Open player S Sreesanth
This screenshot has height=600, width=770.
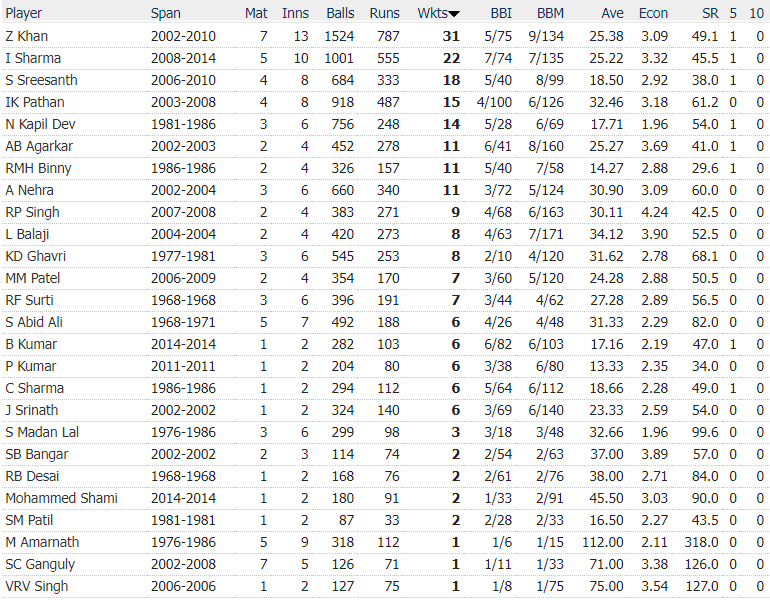[41, 80]
